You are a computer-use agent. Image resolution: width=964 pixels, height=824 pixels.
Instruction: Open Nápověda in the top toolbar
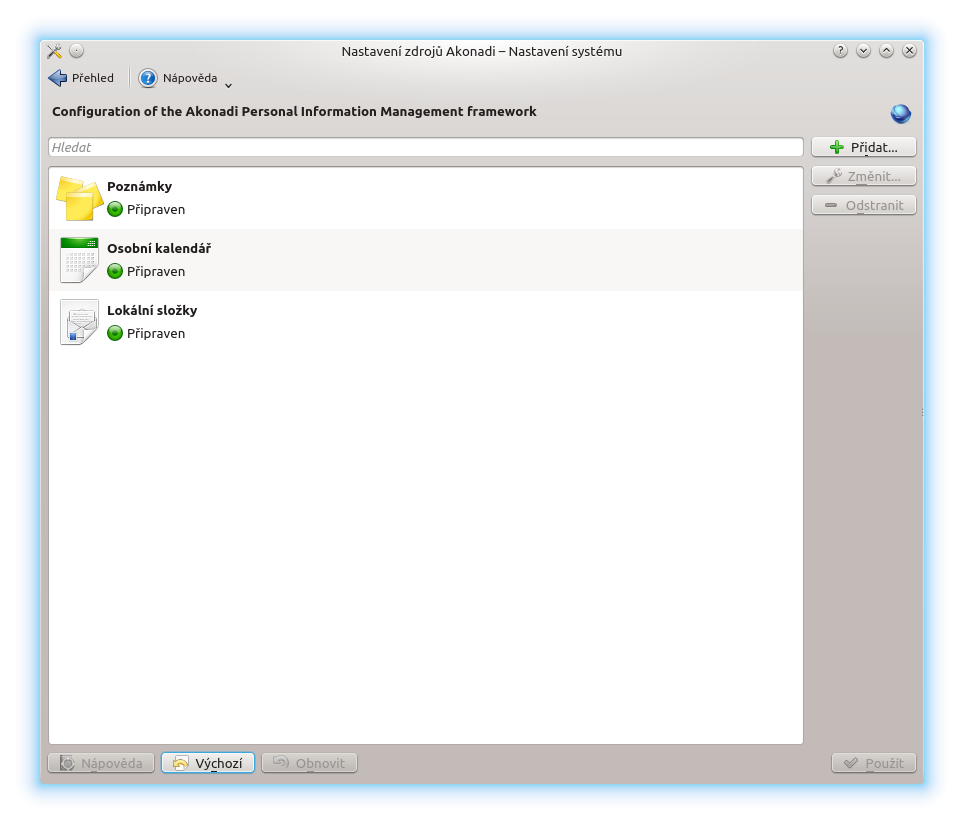pyautogui.click(x=179, y=78)
